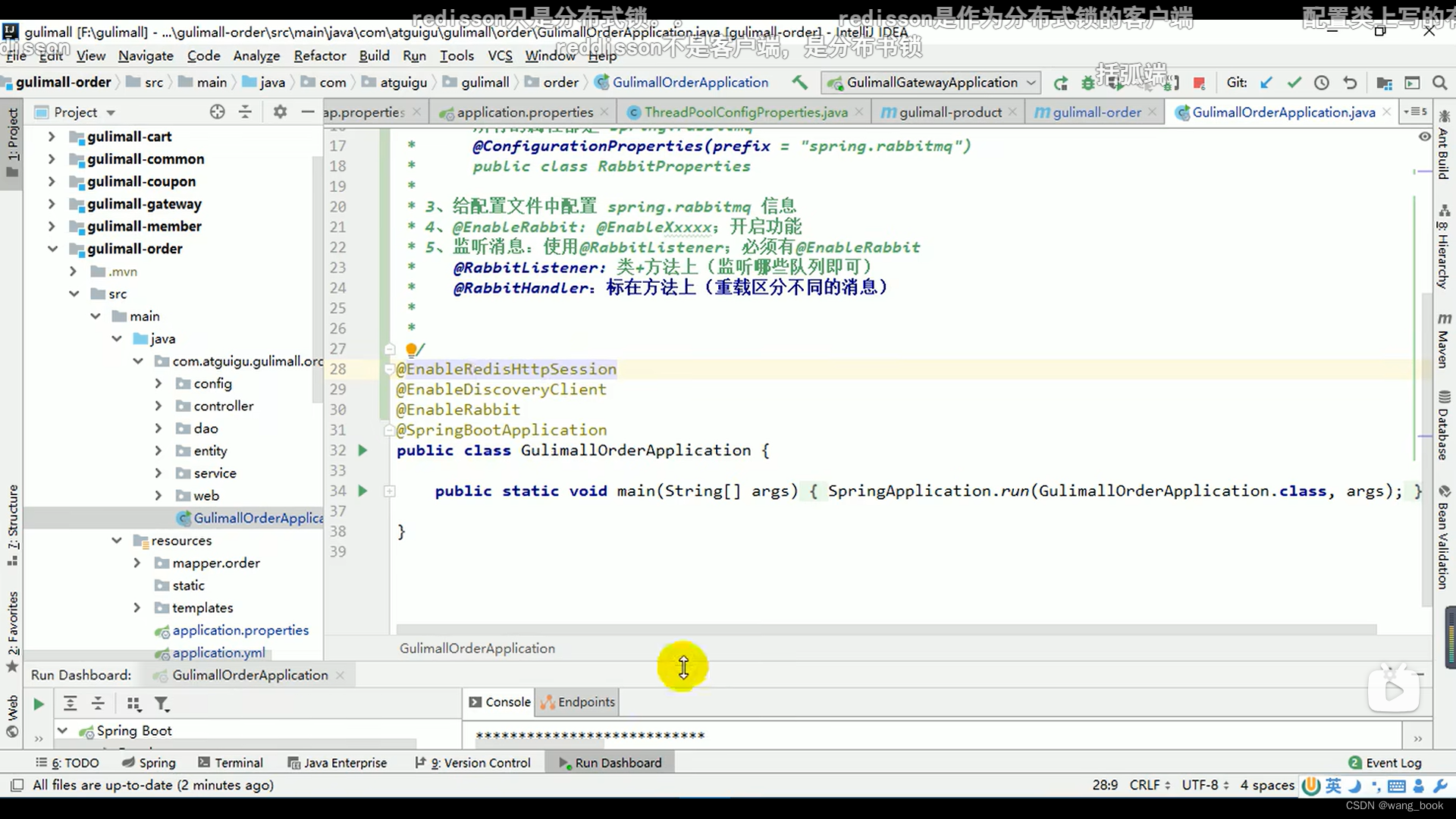Image resolution: width=1456 pixels, height=819 pixels.
Task: Open the Ant Build tool window
Action: (1444, 145)
